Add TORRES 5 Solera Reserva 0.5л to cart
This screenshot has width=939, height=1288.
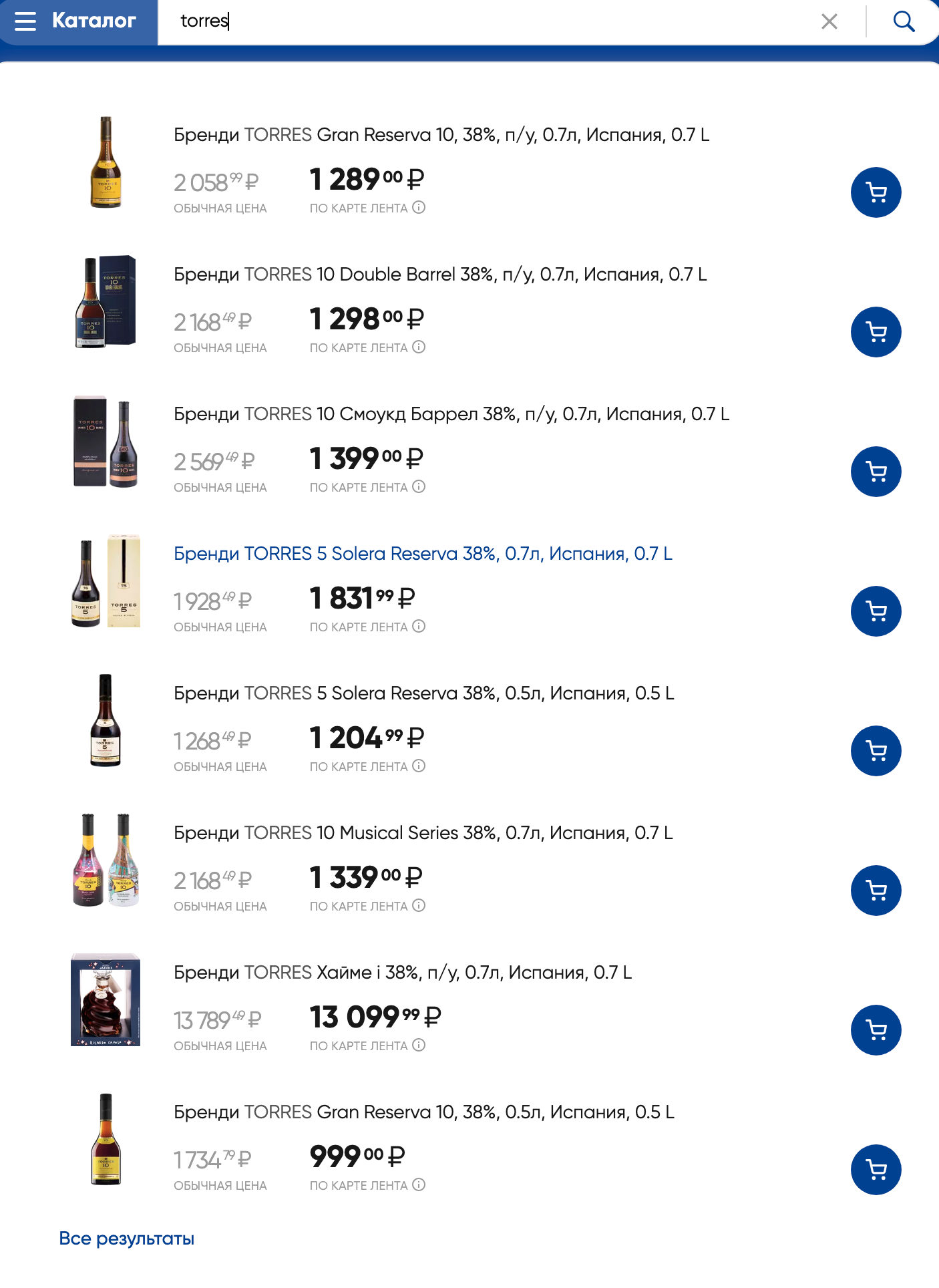tap(876, 751)
